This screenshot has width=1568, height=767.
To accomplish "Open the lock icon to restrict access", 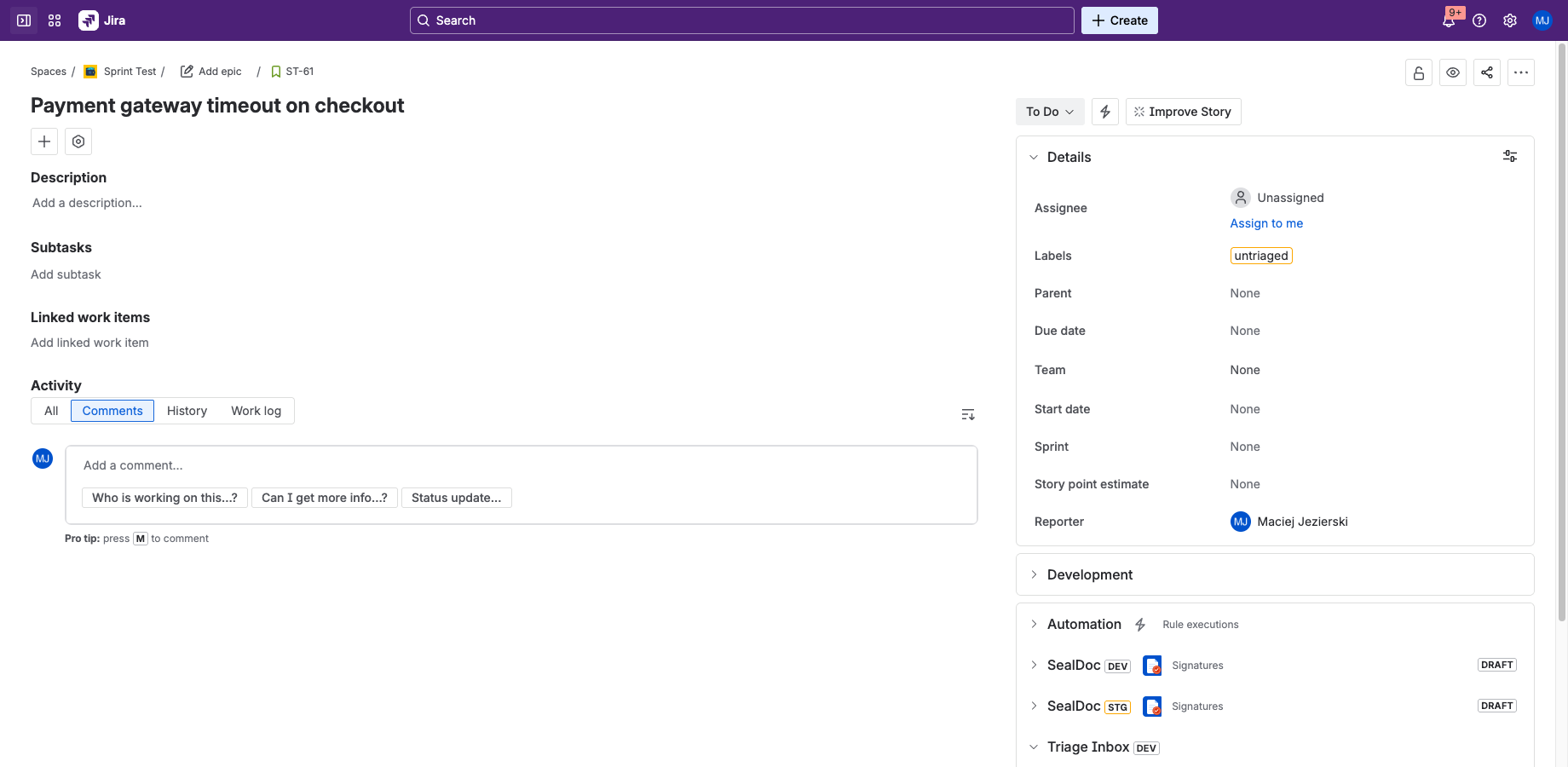I will 1418,72.
